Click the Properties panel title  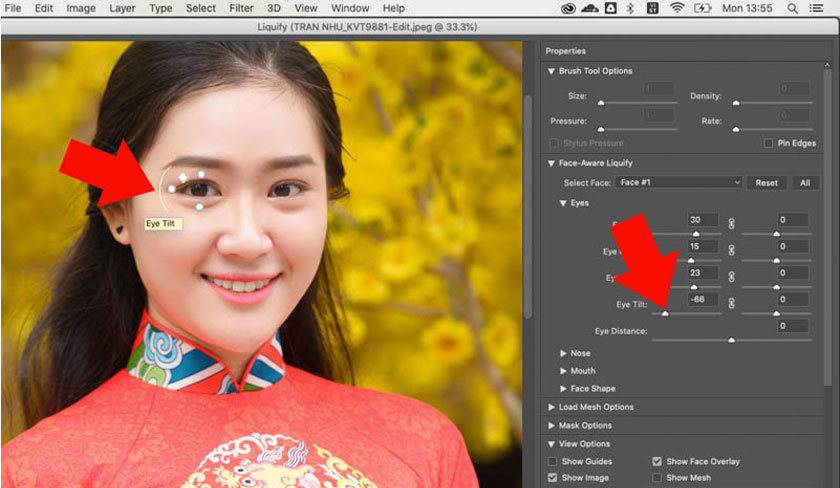point(565,51)
